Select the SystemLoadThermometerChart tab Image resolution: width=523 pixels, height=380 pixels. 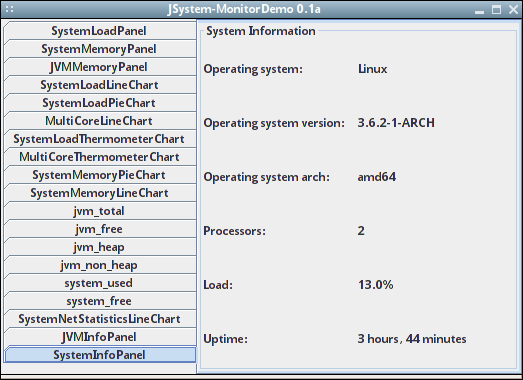[x=100, y=139]
